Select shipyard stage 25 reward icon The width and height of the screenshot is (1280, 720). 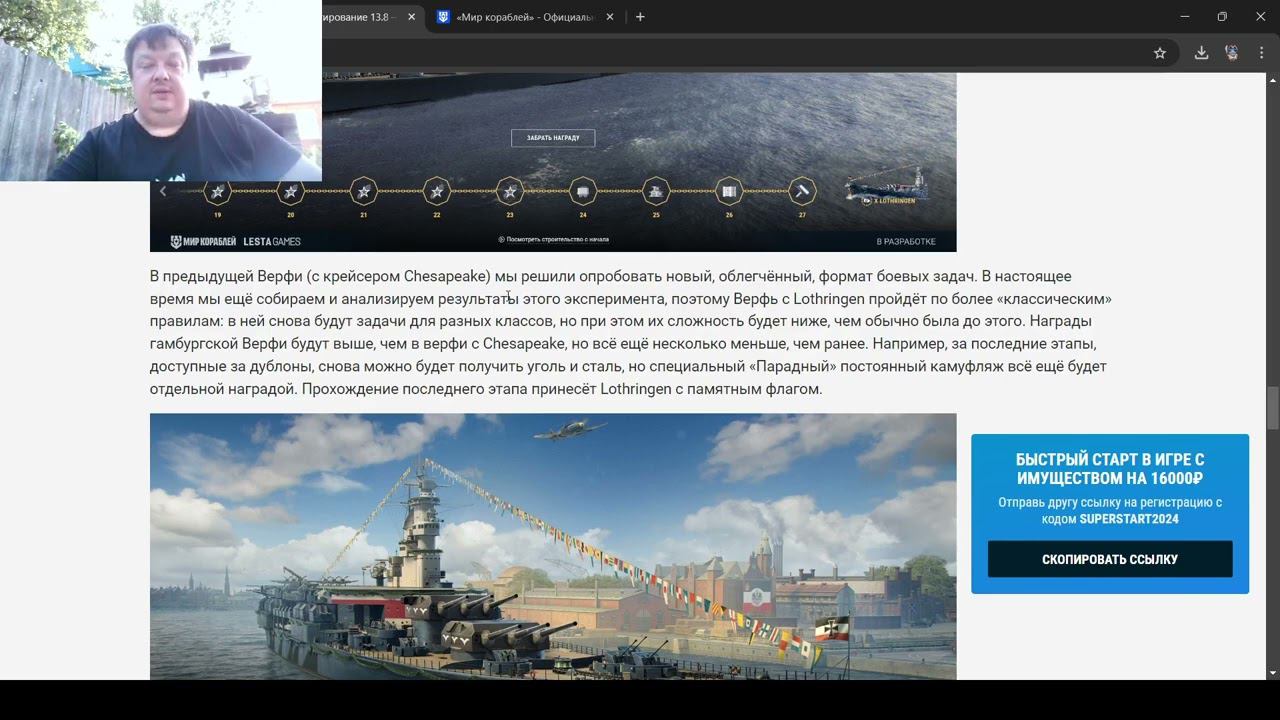pos(656,191)
